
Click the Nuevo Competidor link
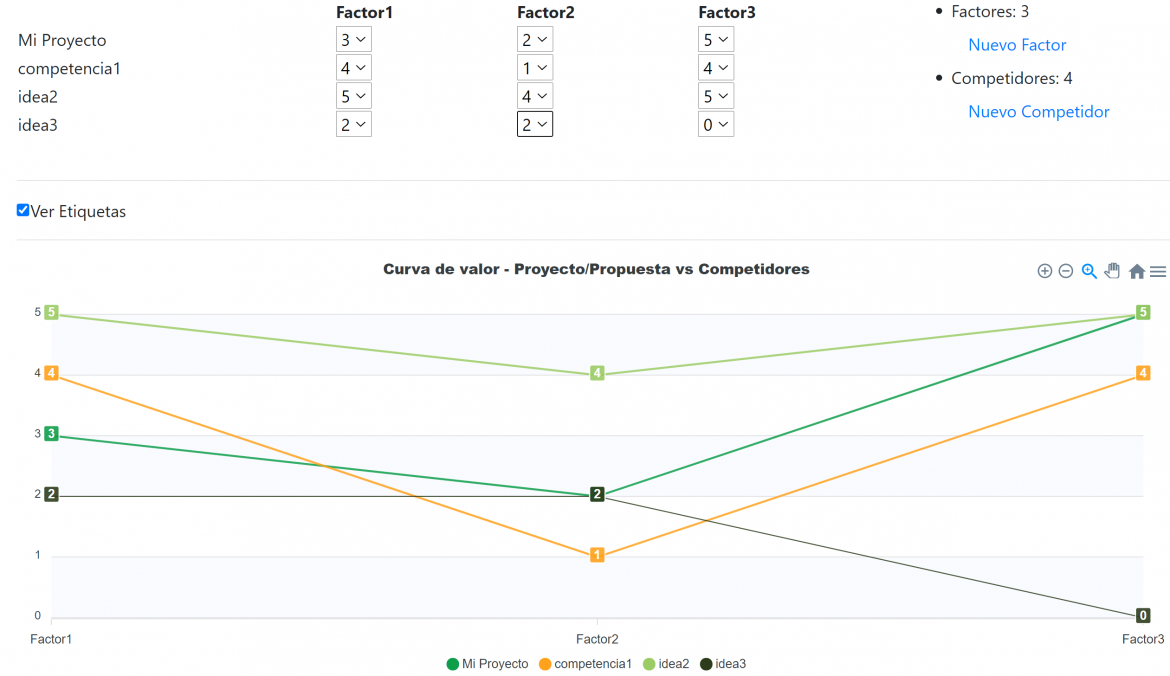pyautogui.click(x=1038, y=112)
